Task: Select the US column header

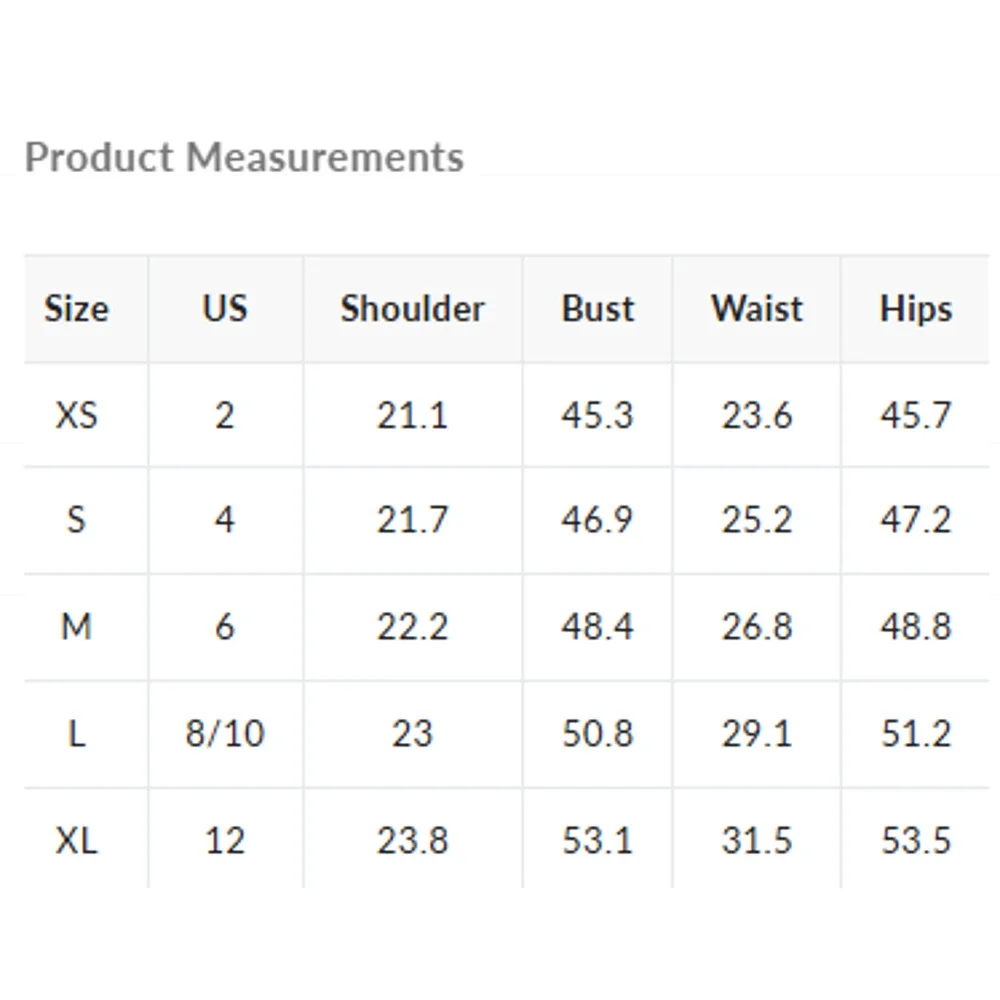Action: (x=224, y=309)
